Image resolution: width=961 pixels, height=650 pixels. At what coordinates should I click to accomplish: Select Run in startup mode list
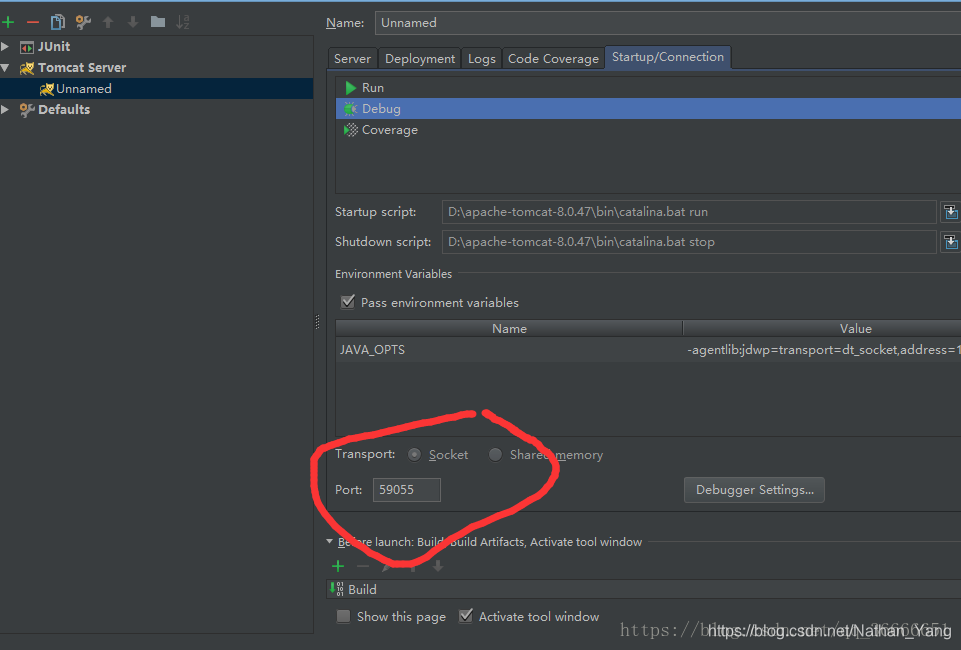click(648, 88)
